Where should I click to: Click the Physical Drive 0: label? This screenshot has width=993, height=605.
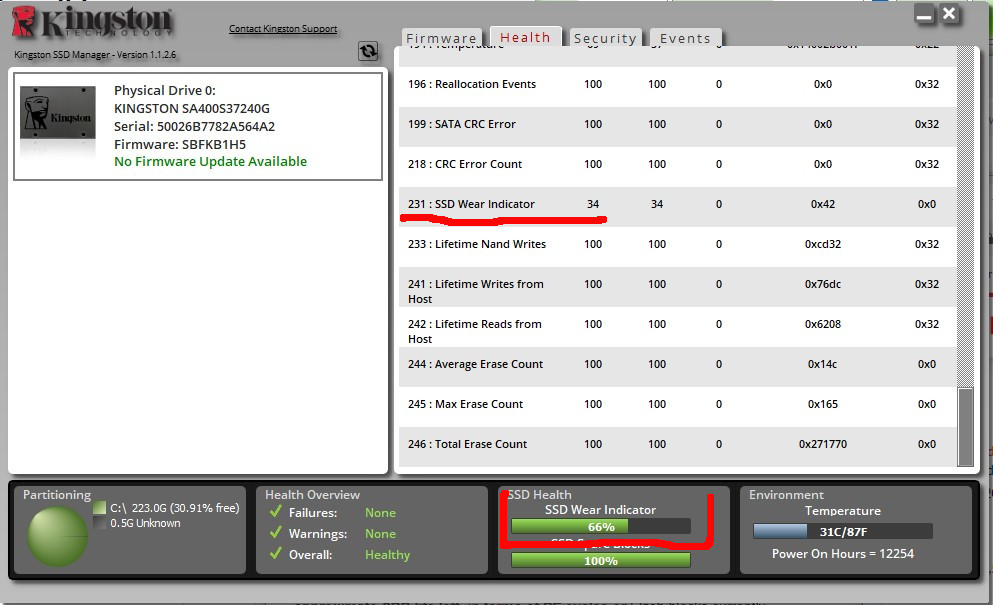(165, 91)
